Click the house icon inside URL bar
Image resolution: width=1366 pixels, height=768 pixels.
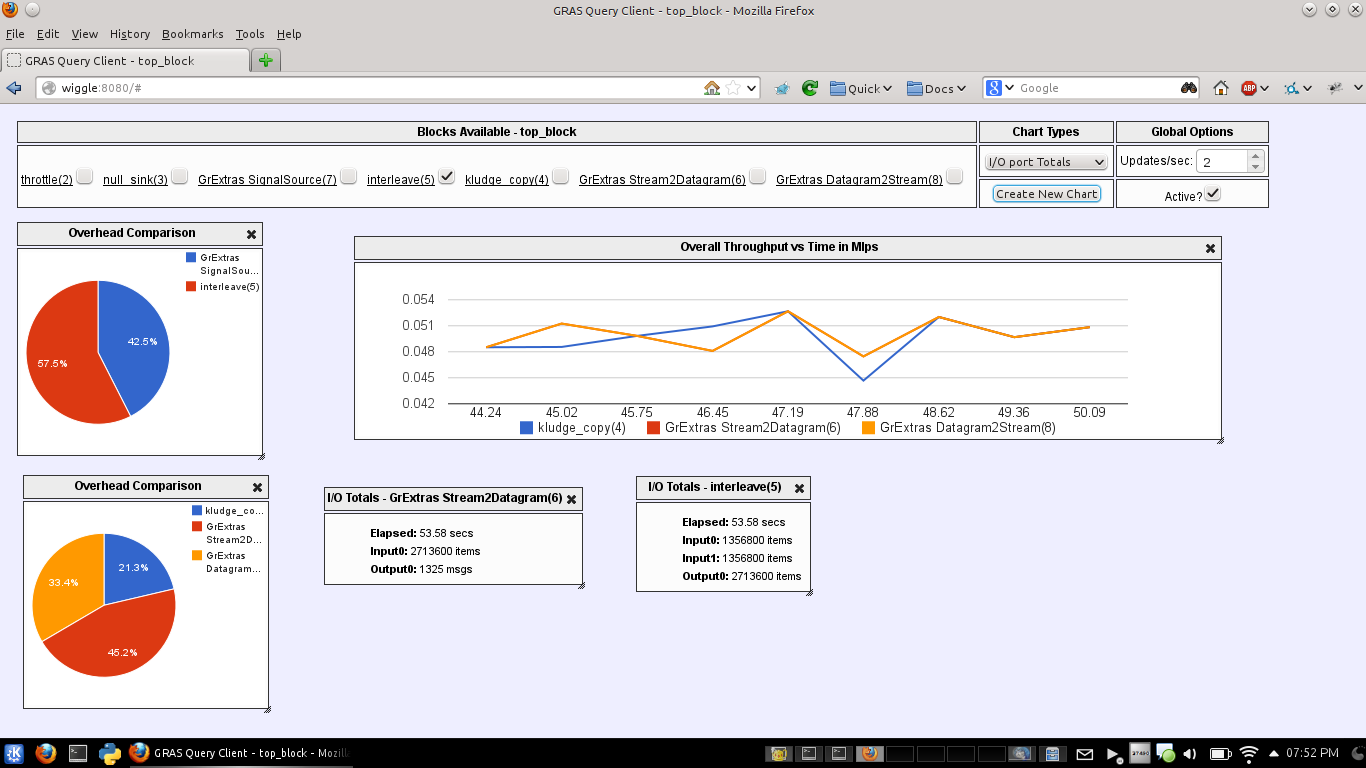pyautogui.click(x=712, y=88)
